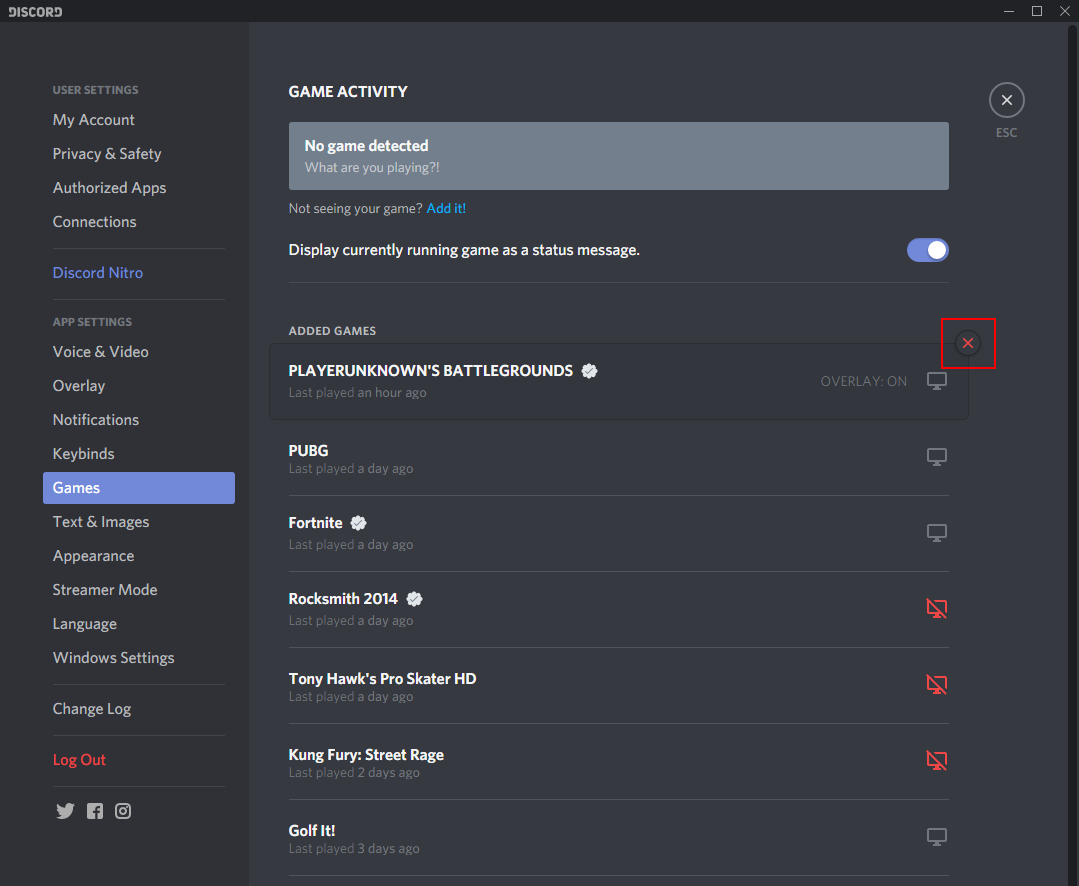Viewport: 1079px width, 886px height.
Task: Toggle overlay monitor icon for Golf It!
Action: pyautogui.click(x=936, y=837)
